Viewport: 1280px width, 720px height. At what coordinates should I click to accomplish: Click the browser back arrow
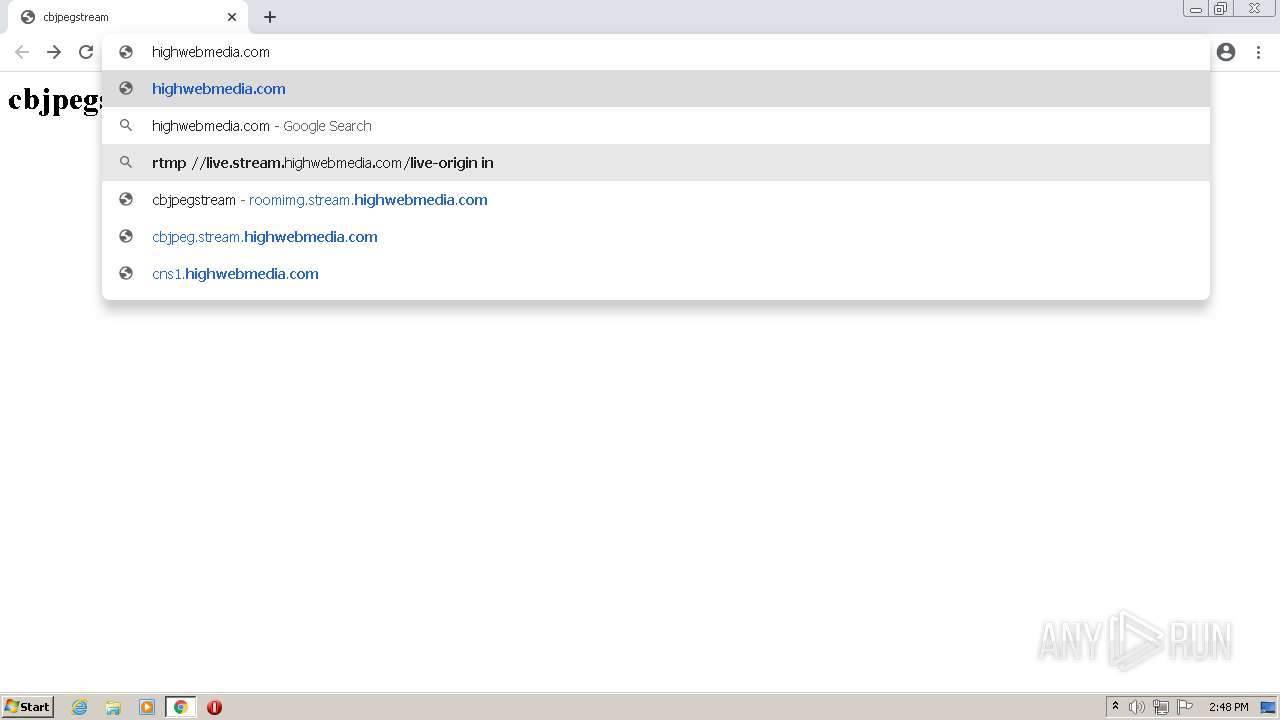[22, 52]
